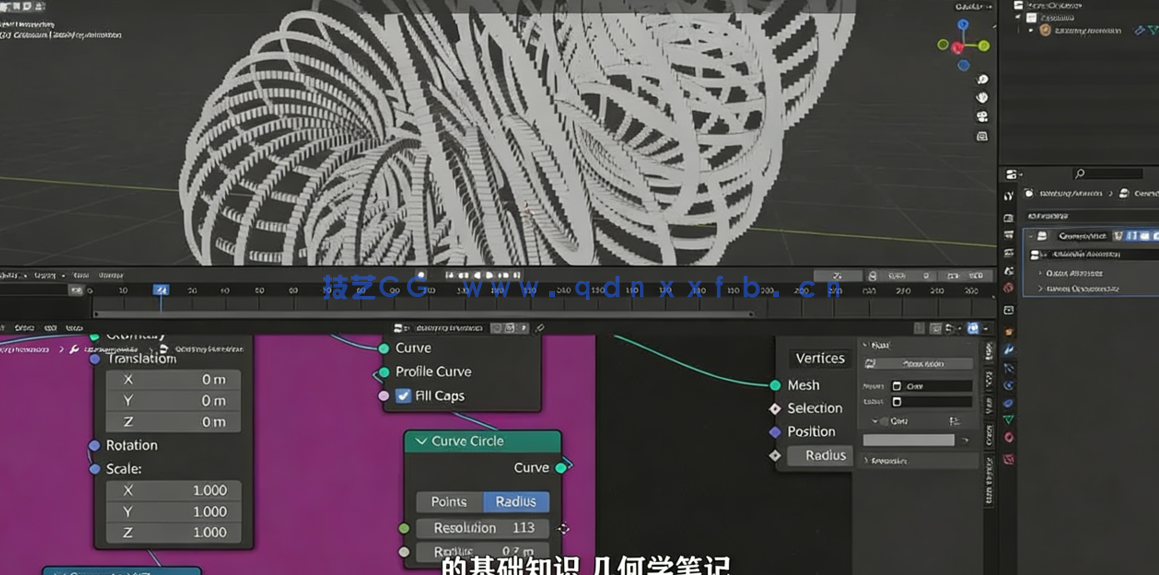Click the Curve output socket
The image size is (1159, 575).
point(560,468)
